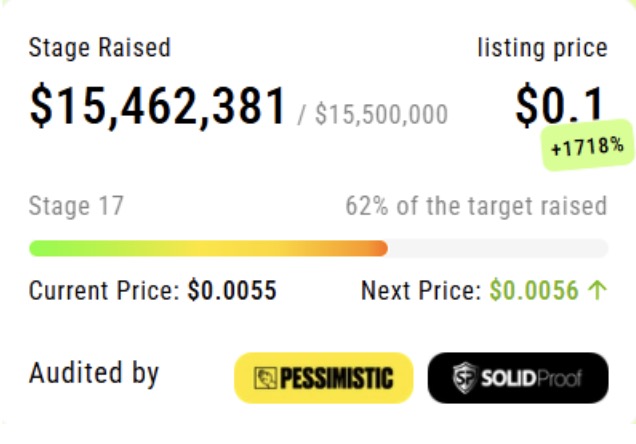This screenshot has width=636, height=444.
Task: Click the Stage 17 label
Action: point(76,206)
